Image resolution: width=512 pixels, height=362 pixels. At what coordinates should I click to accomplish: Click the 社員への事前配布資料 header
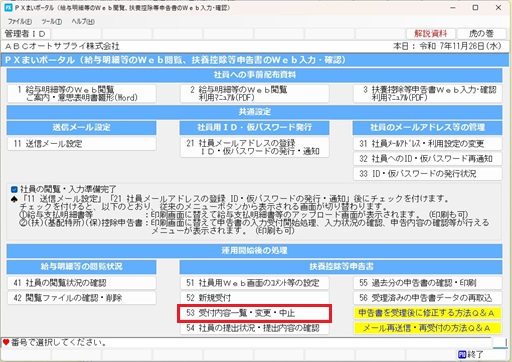[x=255, y=75]
